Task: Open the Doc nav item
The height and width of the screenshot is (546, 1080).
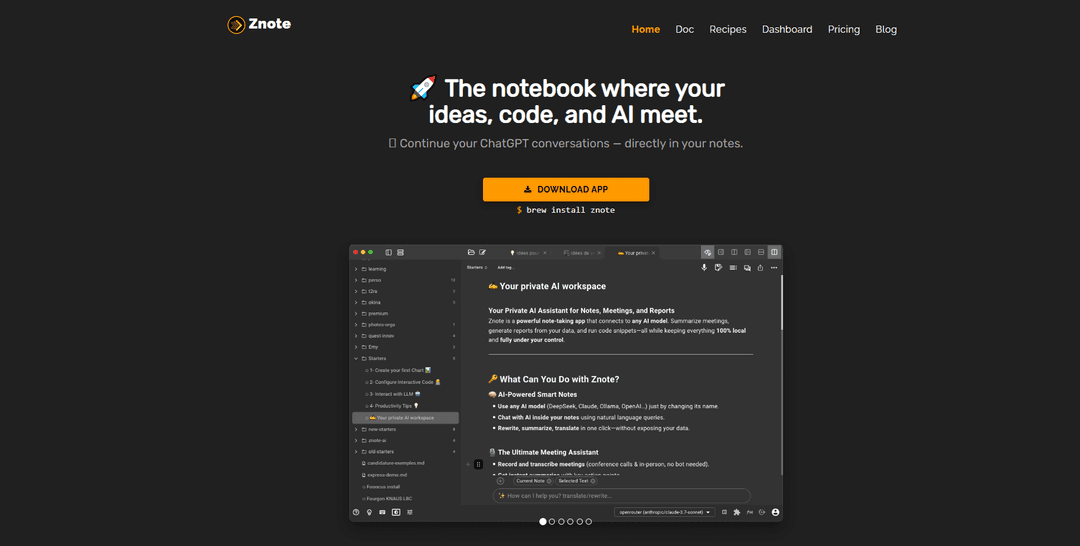Action: coord(685,30)
